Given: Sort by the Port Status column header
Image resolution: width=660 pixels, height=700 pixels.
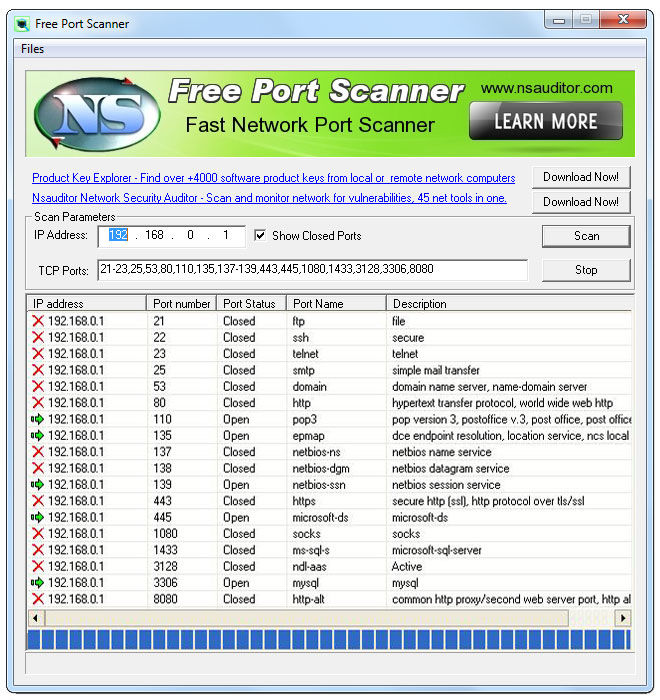Looking at the screenshot, I should coord(251,304).
